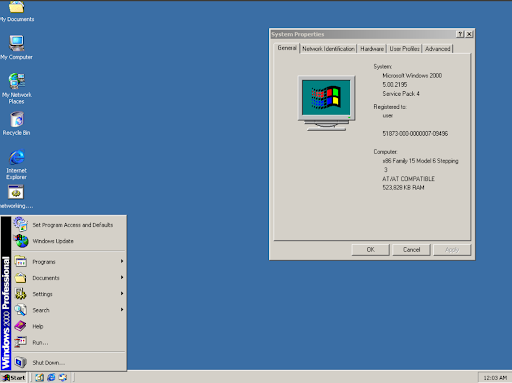The width and height of the screenshot is (512, 383).
Task: Open Help label from Start menu
Action: (38, 326)
